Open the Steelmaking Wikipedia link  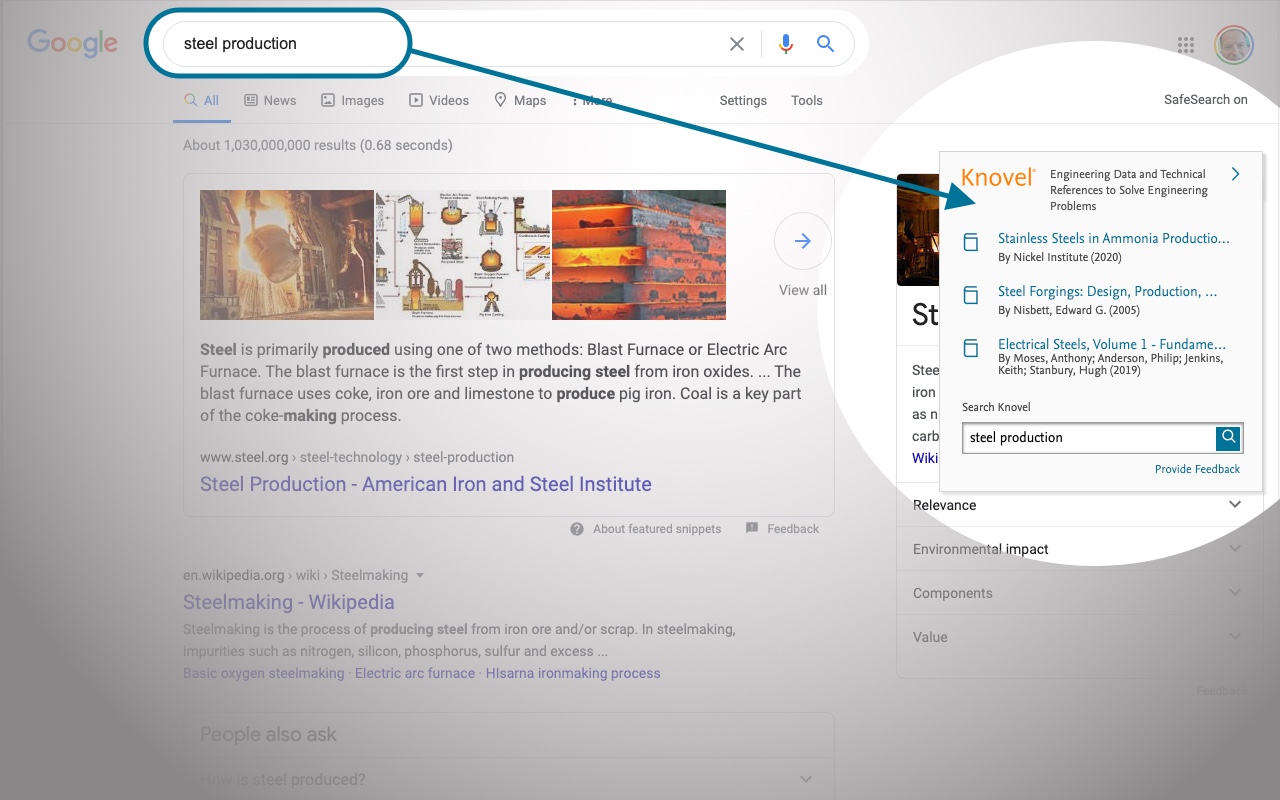pyautogui.click(x=289, y=602)
